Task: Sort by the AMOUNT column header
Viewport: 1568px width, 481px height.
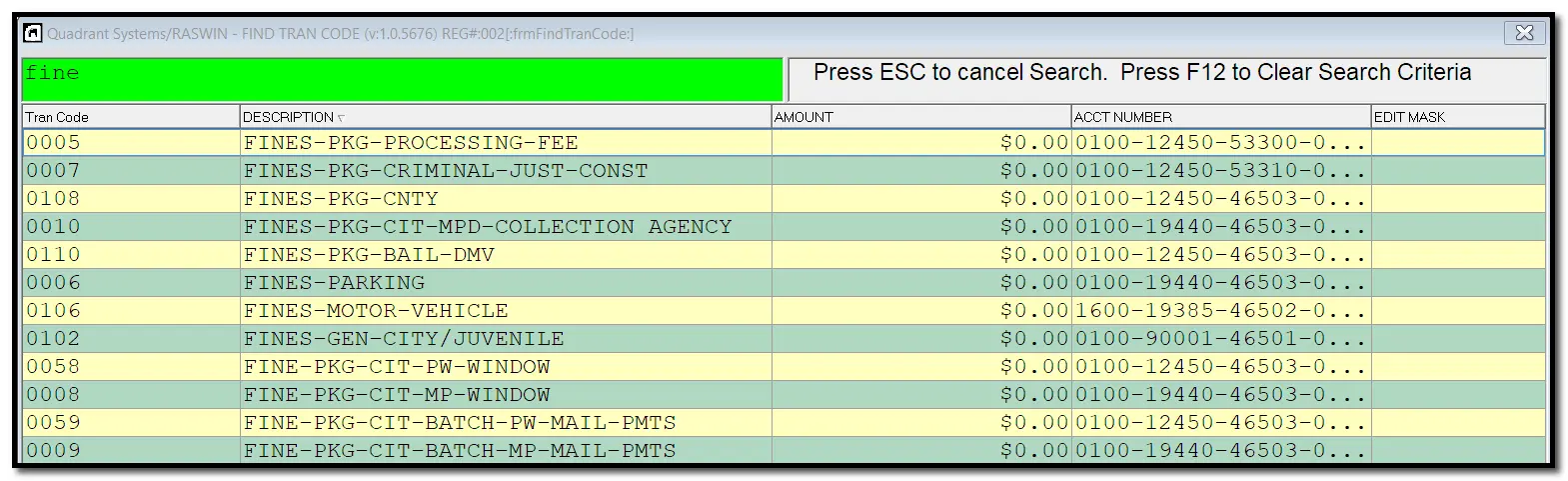Action: 921,117
